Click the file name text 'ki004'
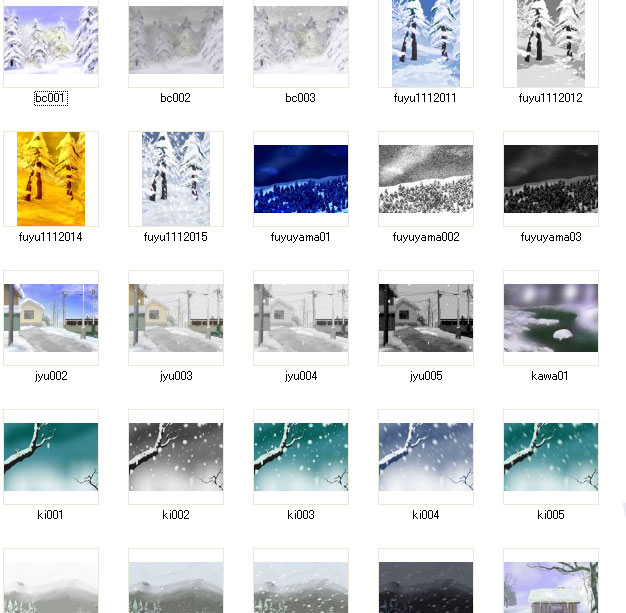 click(426, 515)
